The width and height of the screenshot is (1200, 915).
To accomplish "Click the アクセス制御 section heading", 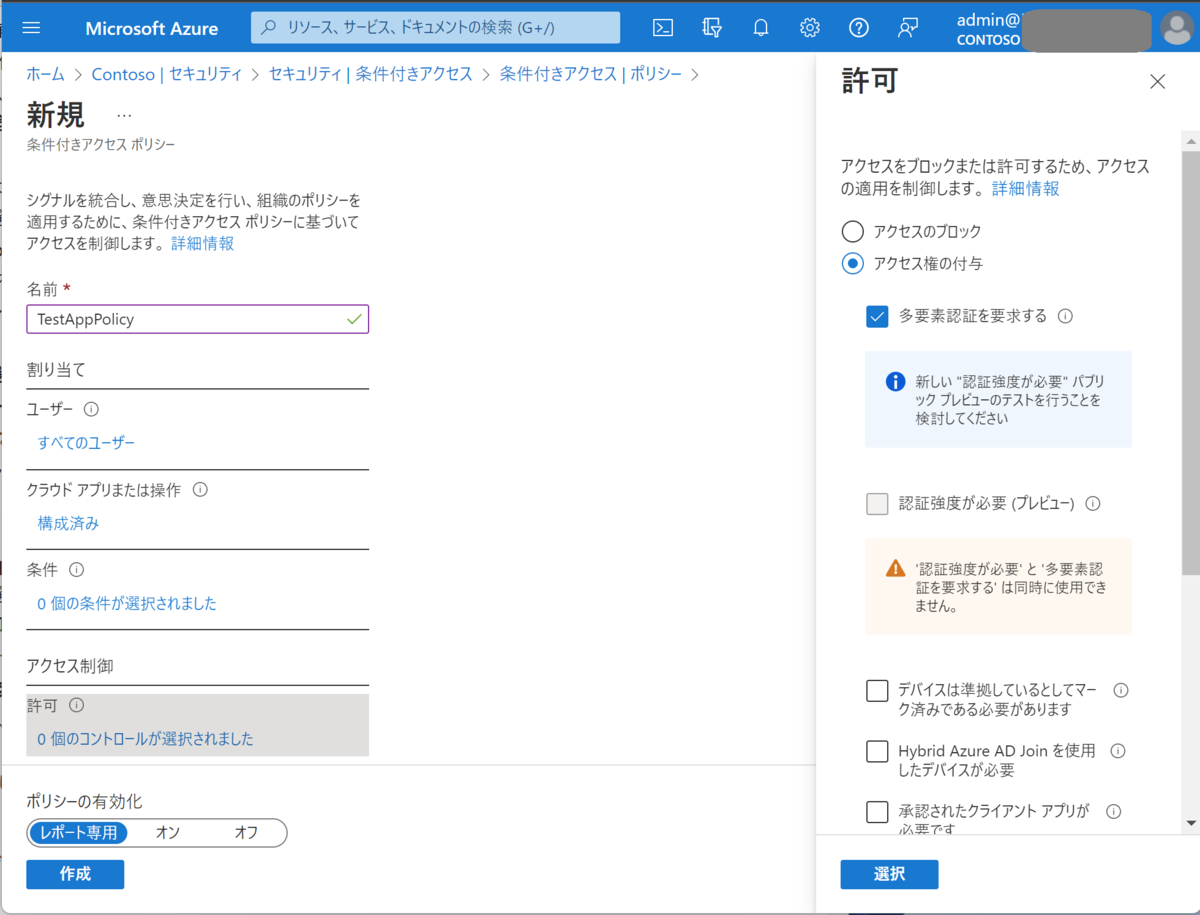I will (x=71, y=665).
